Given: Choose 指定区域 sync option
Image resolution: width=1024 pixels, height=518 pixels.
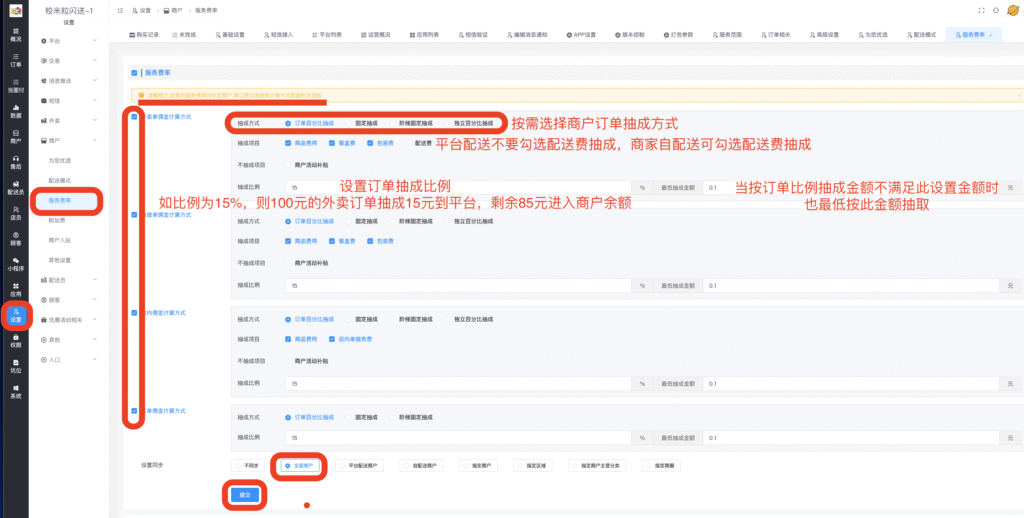Looking at the screenshot, I should pyautogui.click(x=533, y=466).
